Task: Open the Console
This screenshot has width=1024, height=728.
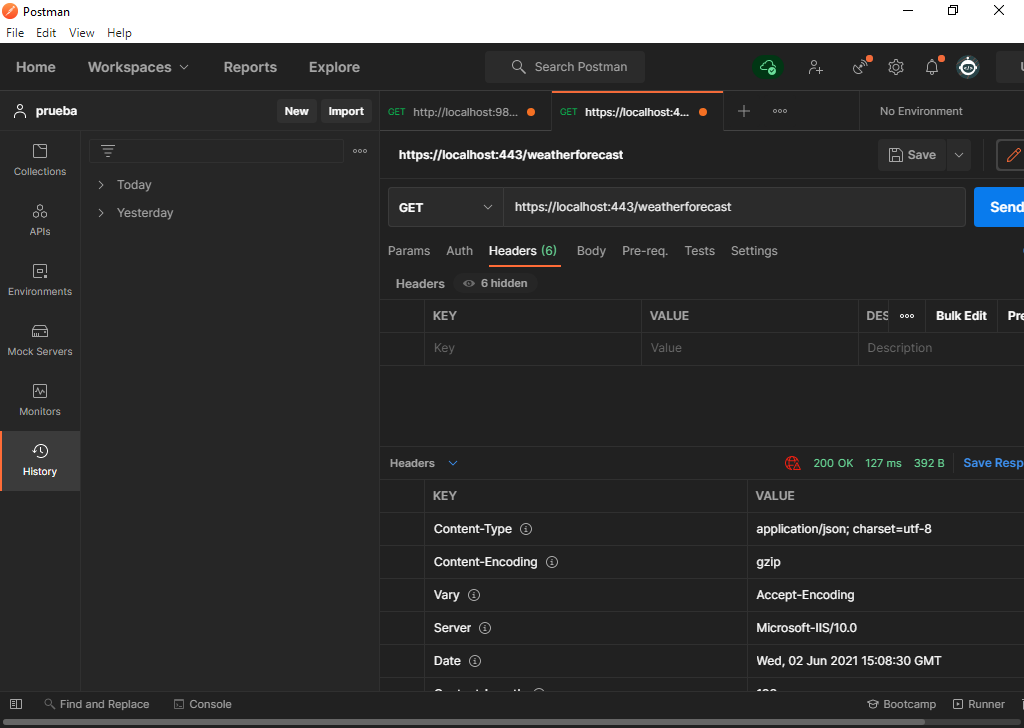Action: [x=203, y=704]
